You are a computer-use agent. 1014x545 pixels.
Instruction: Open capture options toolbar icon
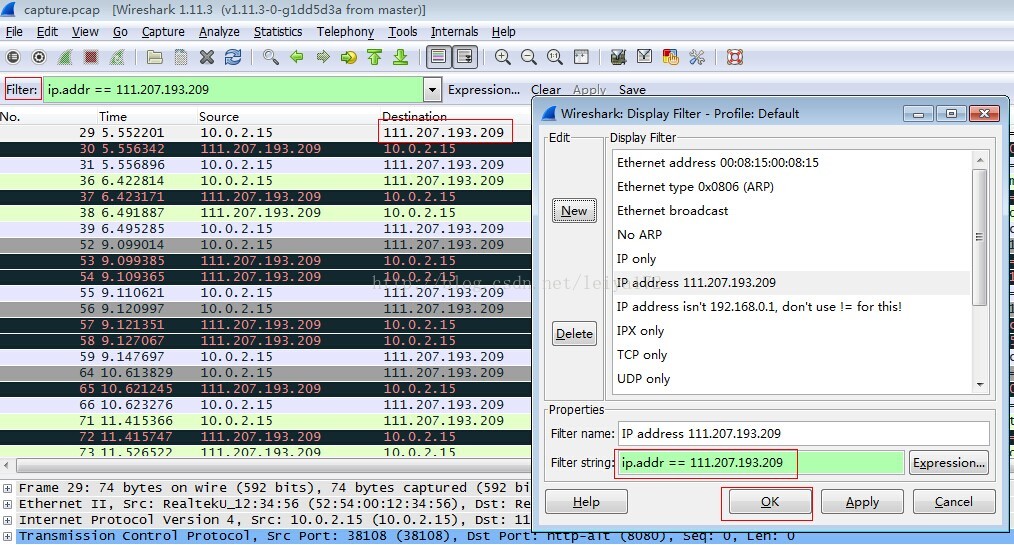tap(39, 58)
